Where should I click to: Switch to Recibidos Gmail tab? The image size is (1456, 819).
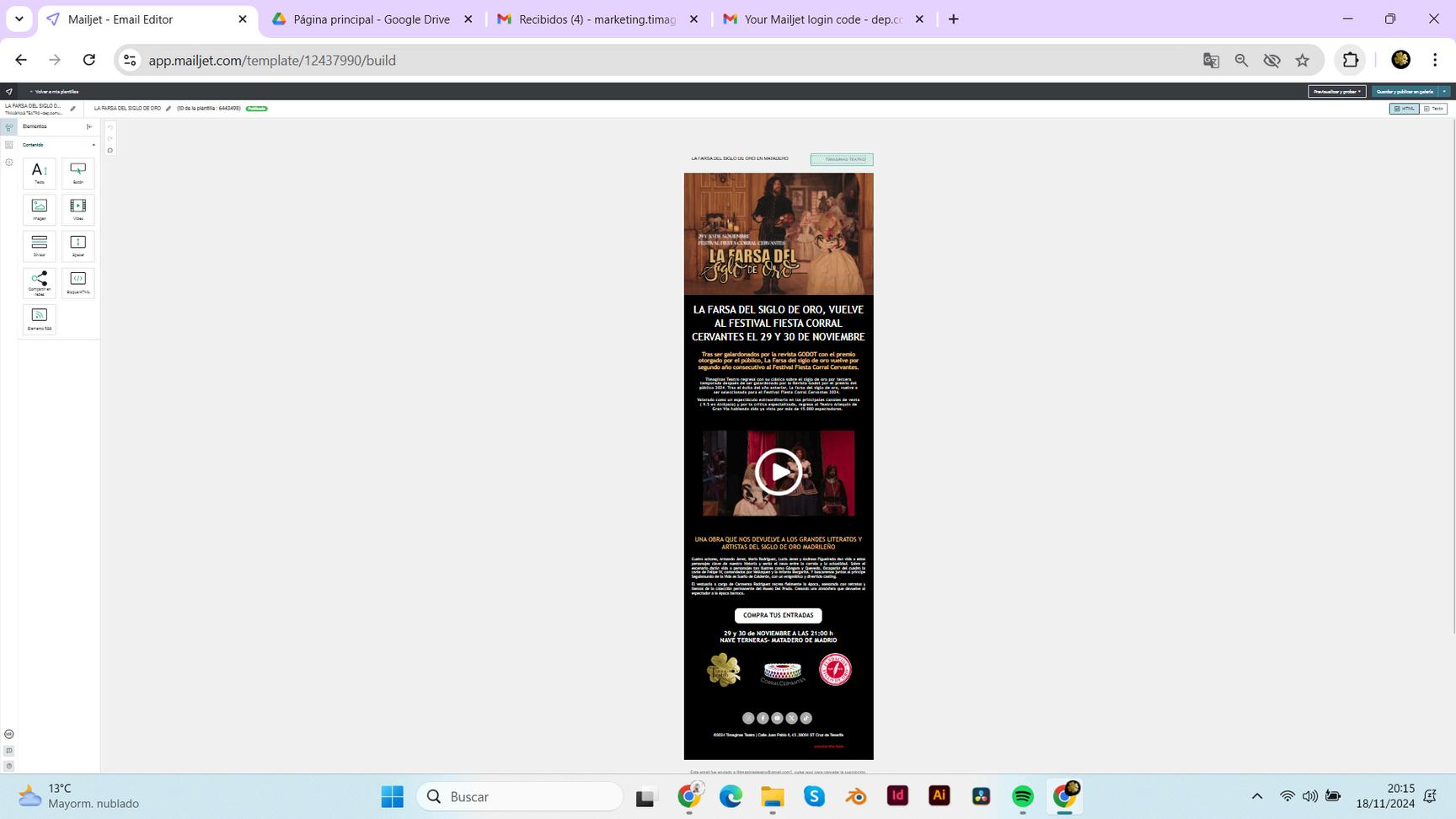point(597,19)
